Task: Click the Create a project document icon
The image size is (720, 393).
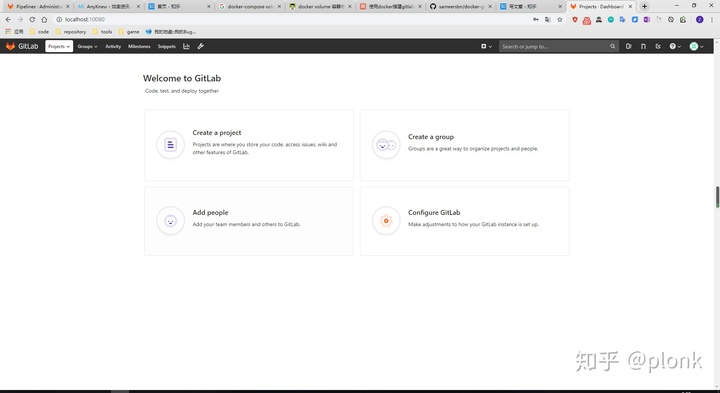Action: 170,145
